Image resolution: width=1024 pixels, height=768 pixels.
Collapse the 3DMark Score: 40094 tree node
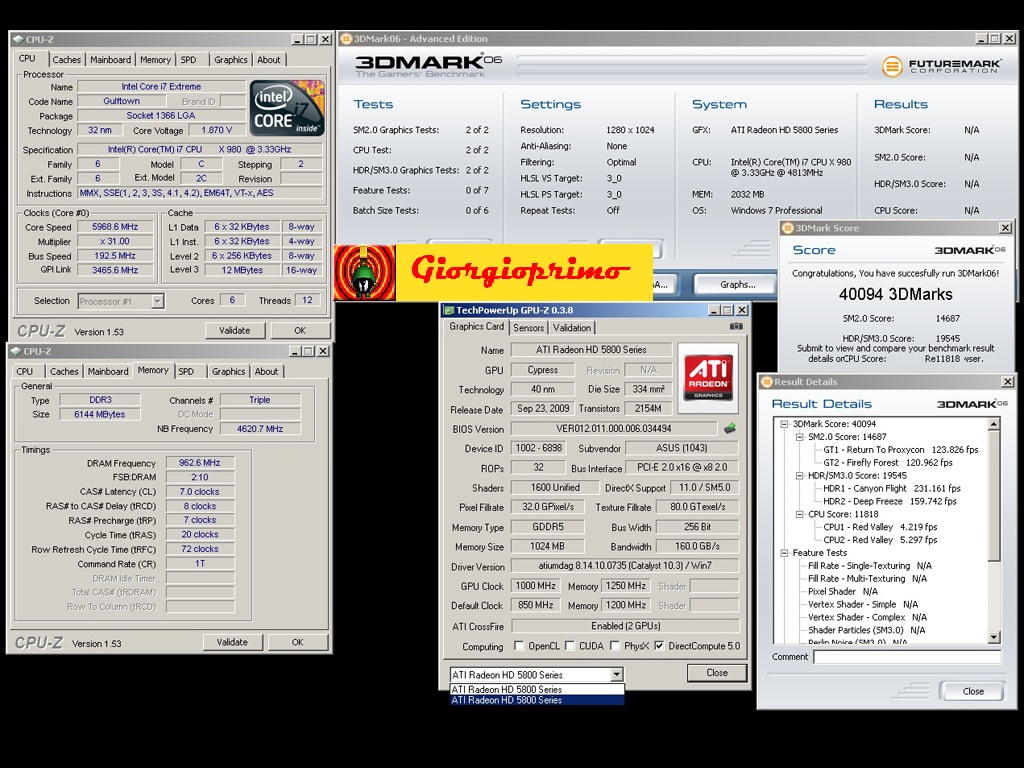tap(784, 424)
